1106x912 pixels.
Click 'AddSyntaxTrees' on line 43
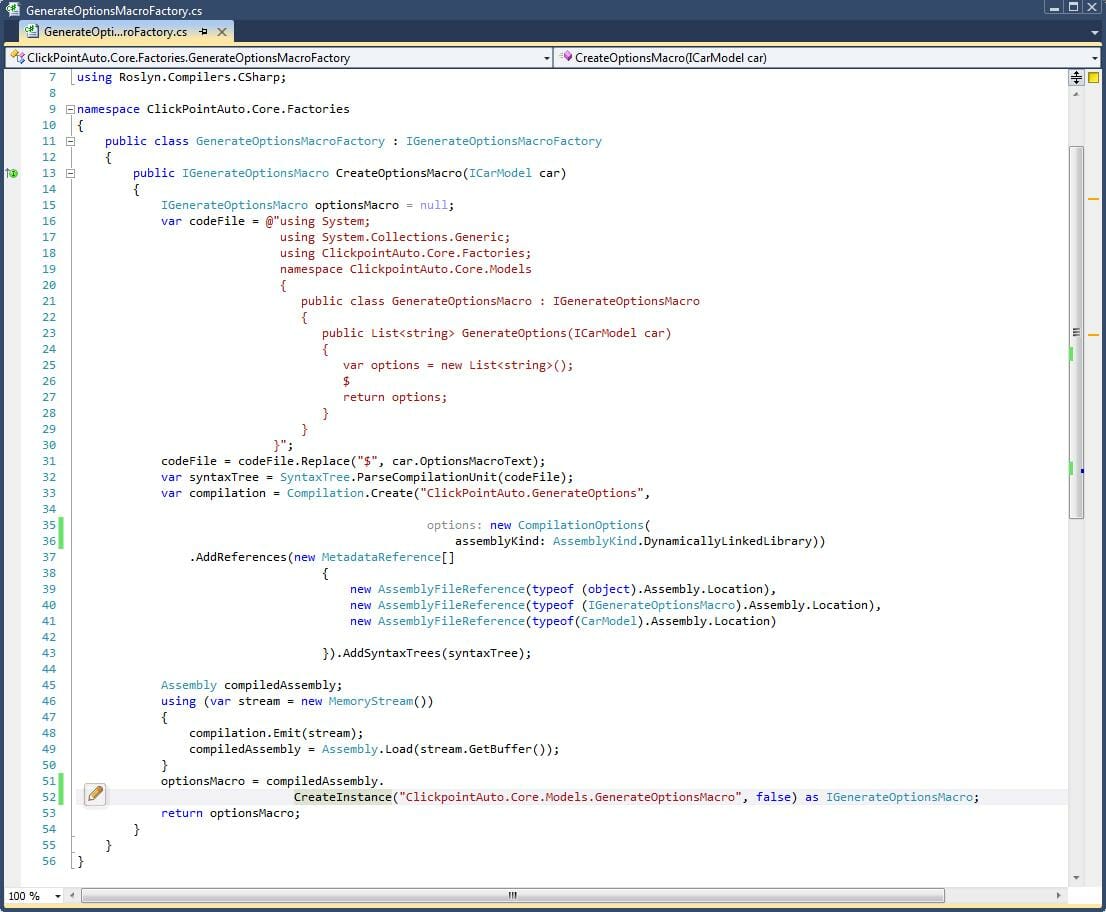[x=391, y=653]
